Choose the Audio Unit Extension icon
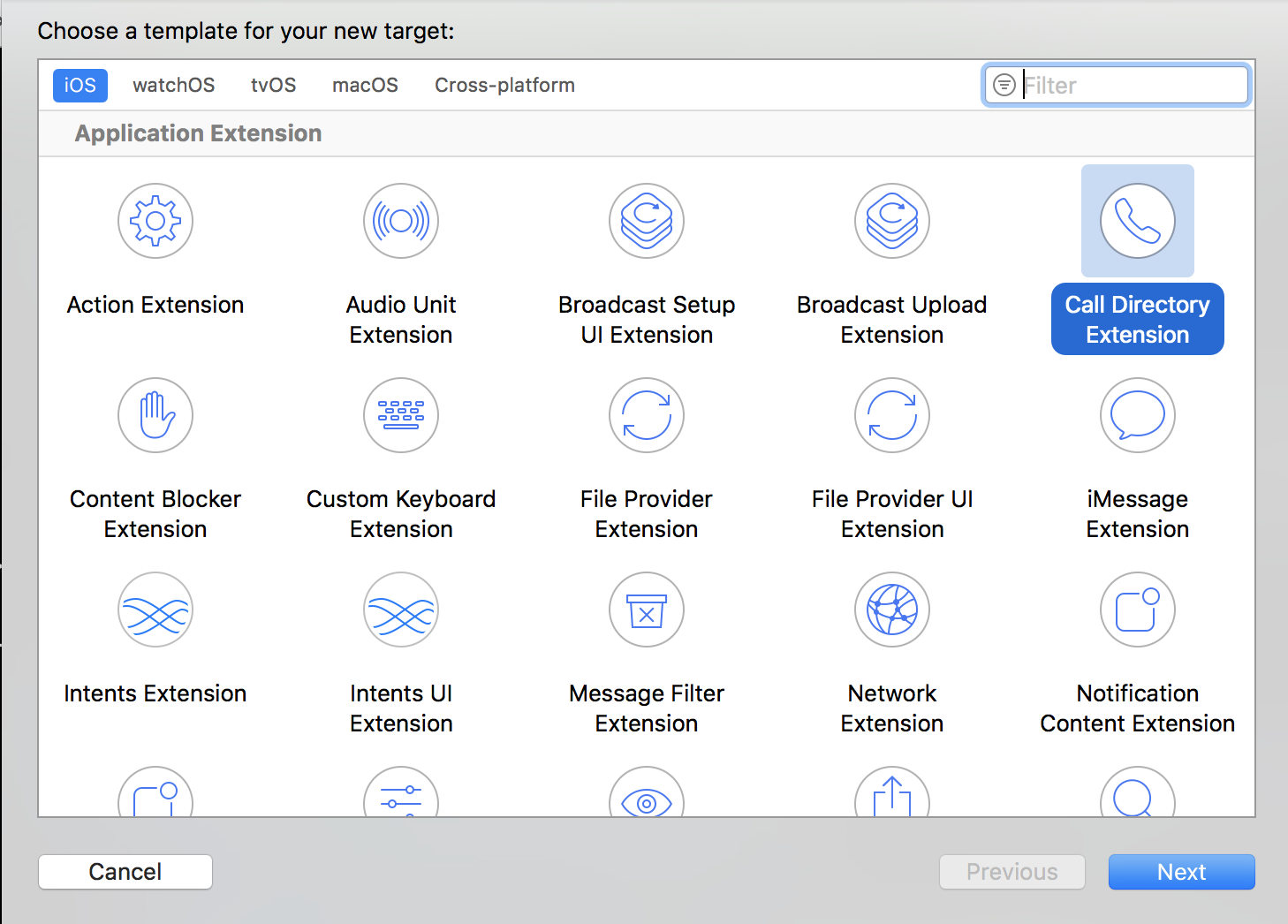This screenshot has height=924, width=1288. pos(401,221)
